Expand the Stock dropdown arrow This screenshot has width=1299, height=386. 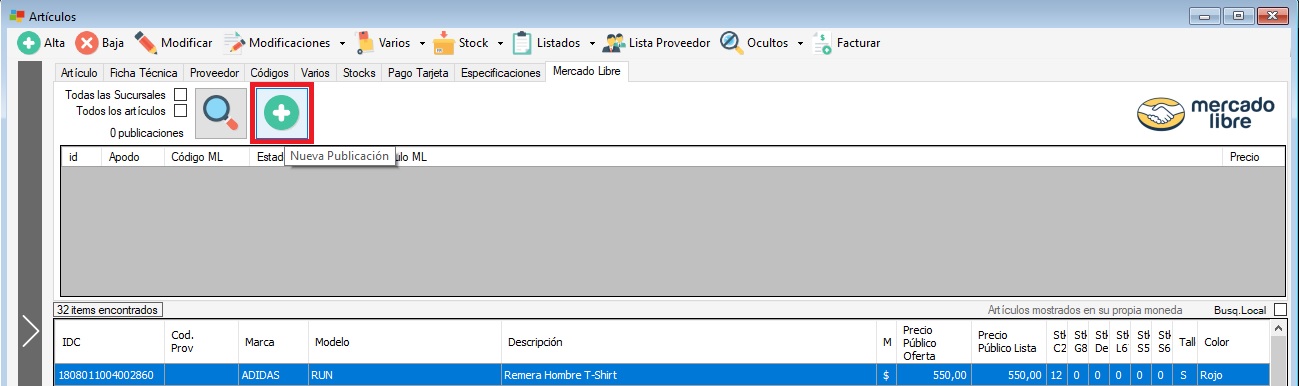tap(500, 44)
